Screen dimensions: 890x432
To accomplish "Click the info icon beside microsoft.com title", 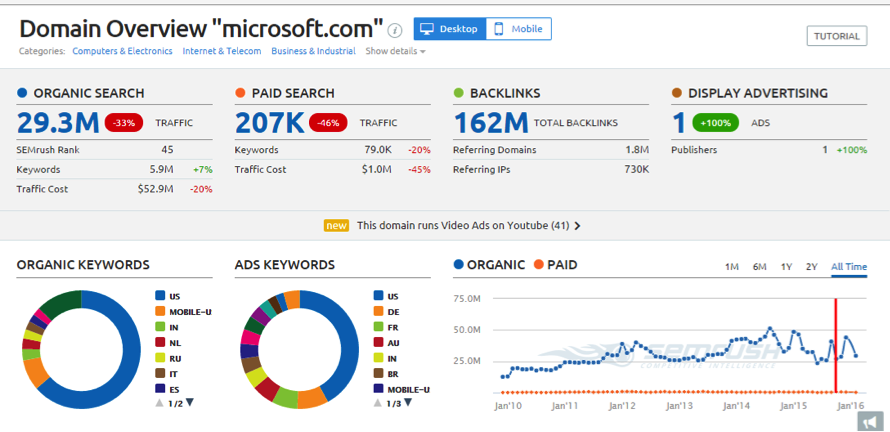I will tap(394, 30).
